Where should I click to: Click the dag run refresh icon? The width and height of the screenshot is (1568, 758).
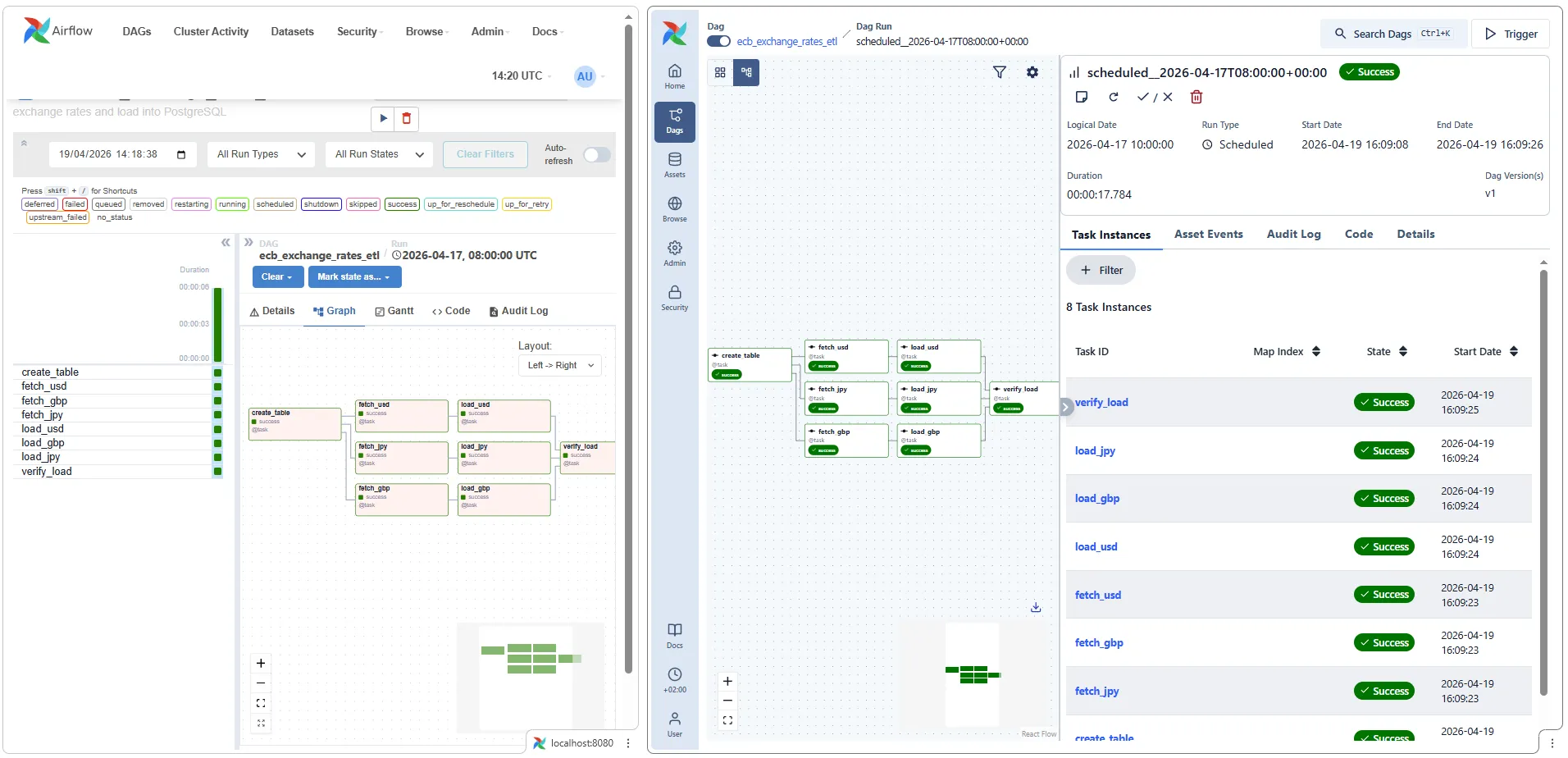(x=1113, y=97)
